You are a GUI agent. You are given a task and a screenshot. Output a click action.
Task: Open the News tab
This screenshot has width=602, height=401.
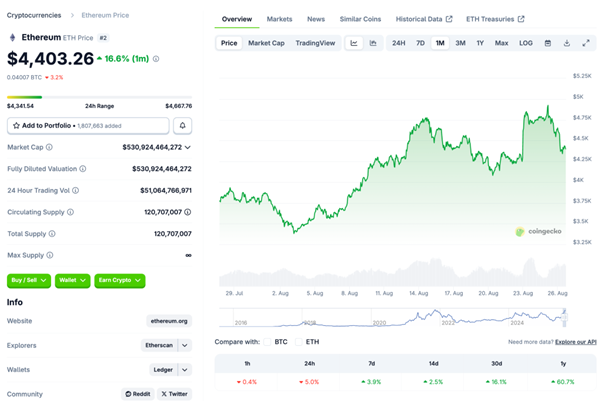[x=316, y=19]
